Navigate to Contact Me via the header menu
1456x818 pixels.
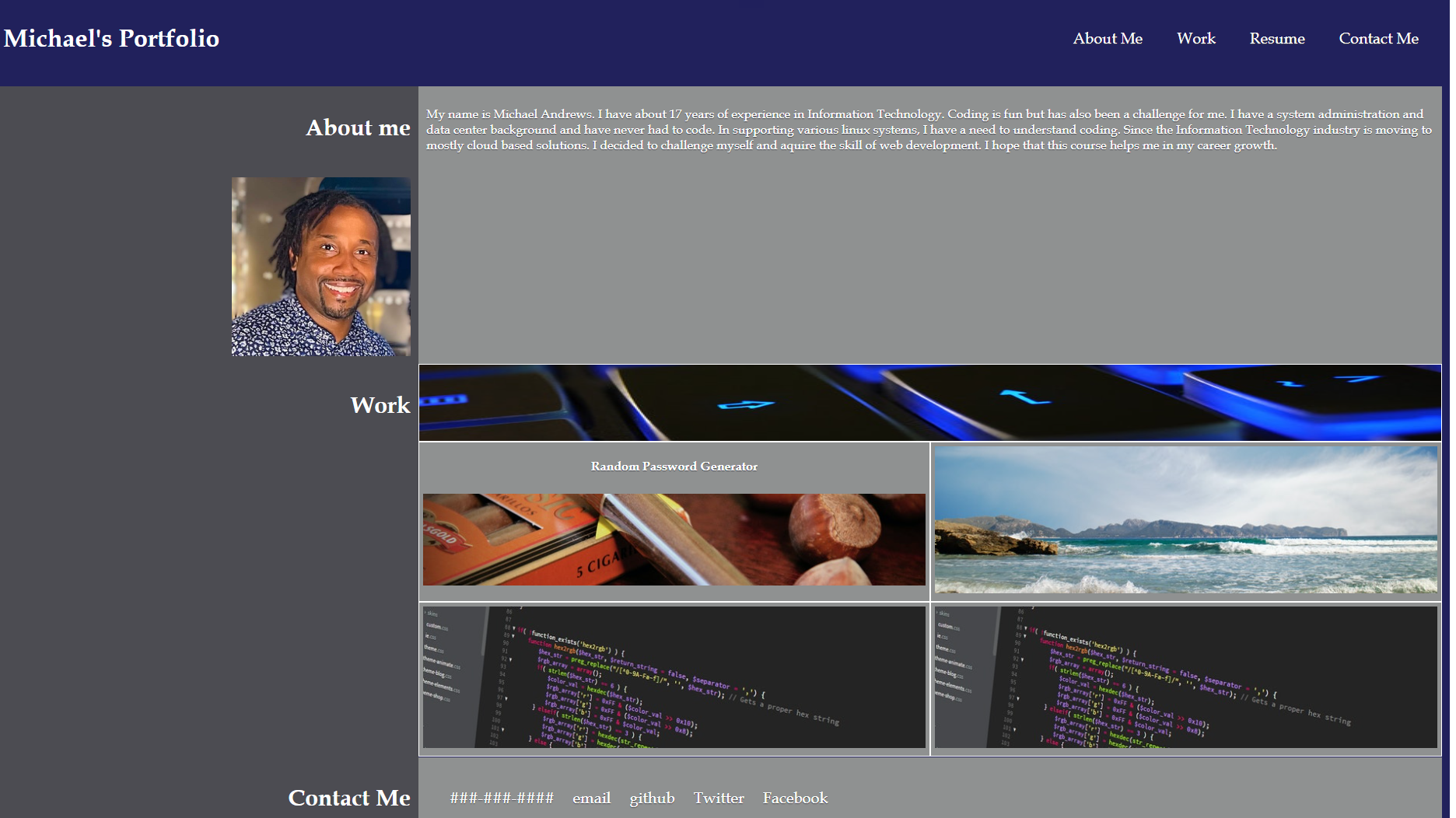(1378, 38)
